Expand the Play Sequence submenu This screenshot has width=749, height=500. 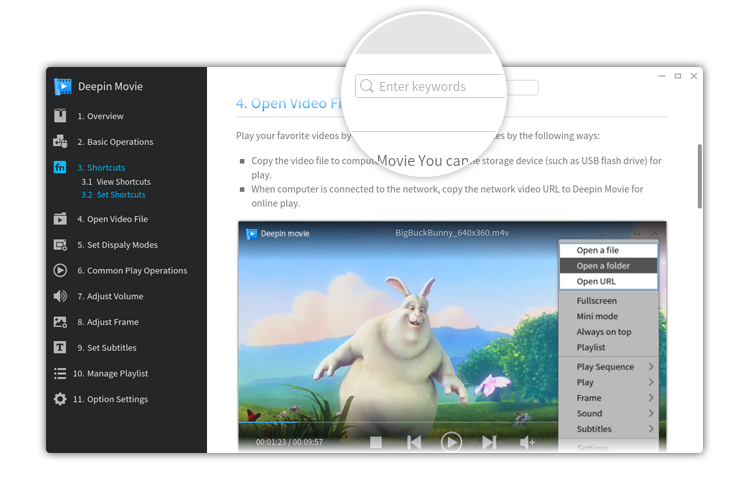pyautogui.click(x=609, y=367)
